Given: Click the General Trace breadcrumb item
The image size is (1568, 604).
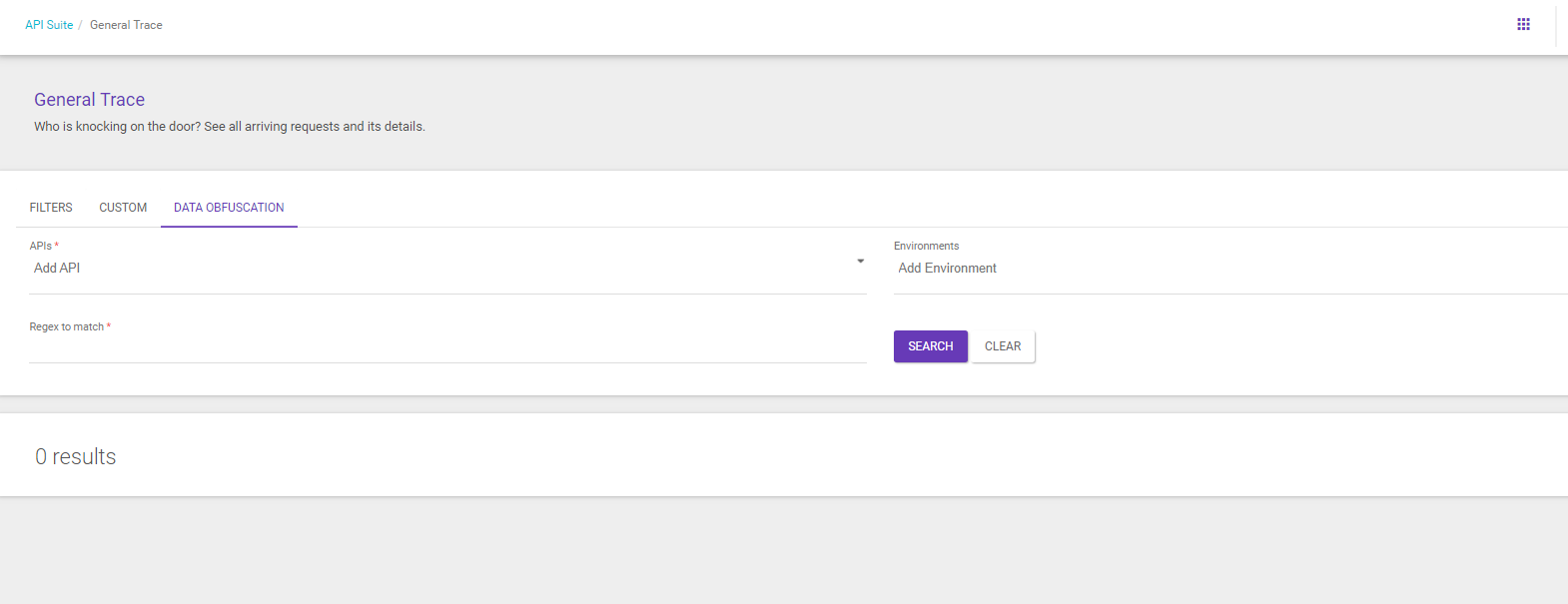Looking at the screenshot, I should pyautogui.click(x=126, y=25).
